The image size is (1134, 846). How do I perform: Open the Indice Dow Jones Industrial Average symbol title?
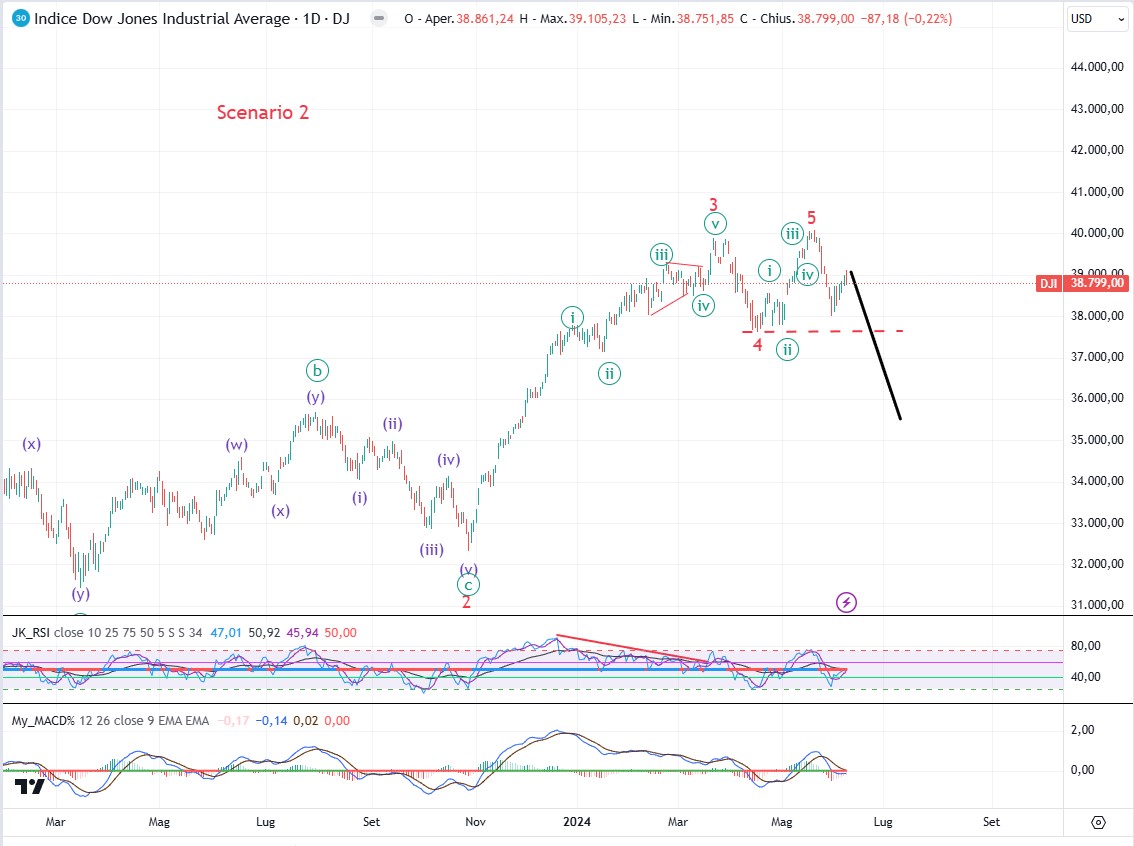[192, 19]
